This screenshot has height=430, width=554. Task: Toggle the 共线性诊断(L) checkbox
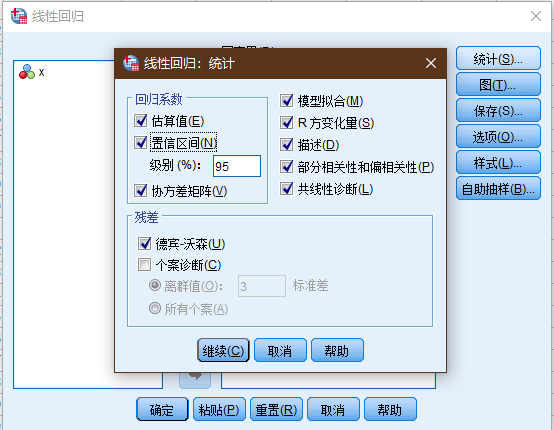click(x=287, y=189)
